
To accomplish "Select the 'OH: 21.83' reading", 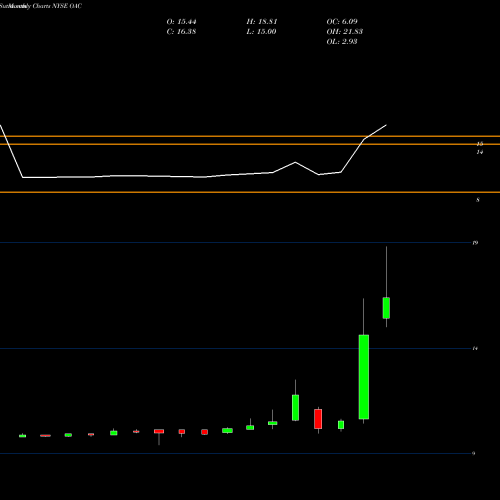I will click(x=345, y=32).
